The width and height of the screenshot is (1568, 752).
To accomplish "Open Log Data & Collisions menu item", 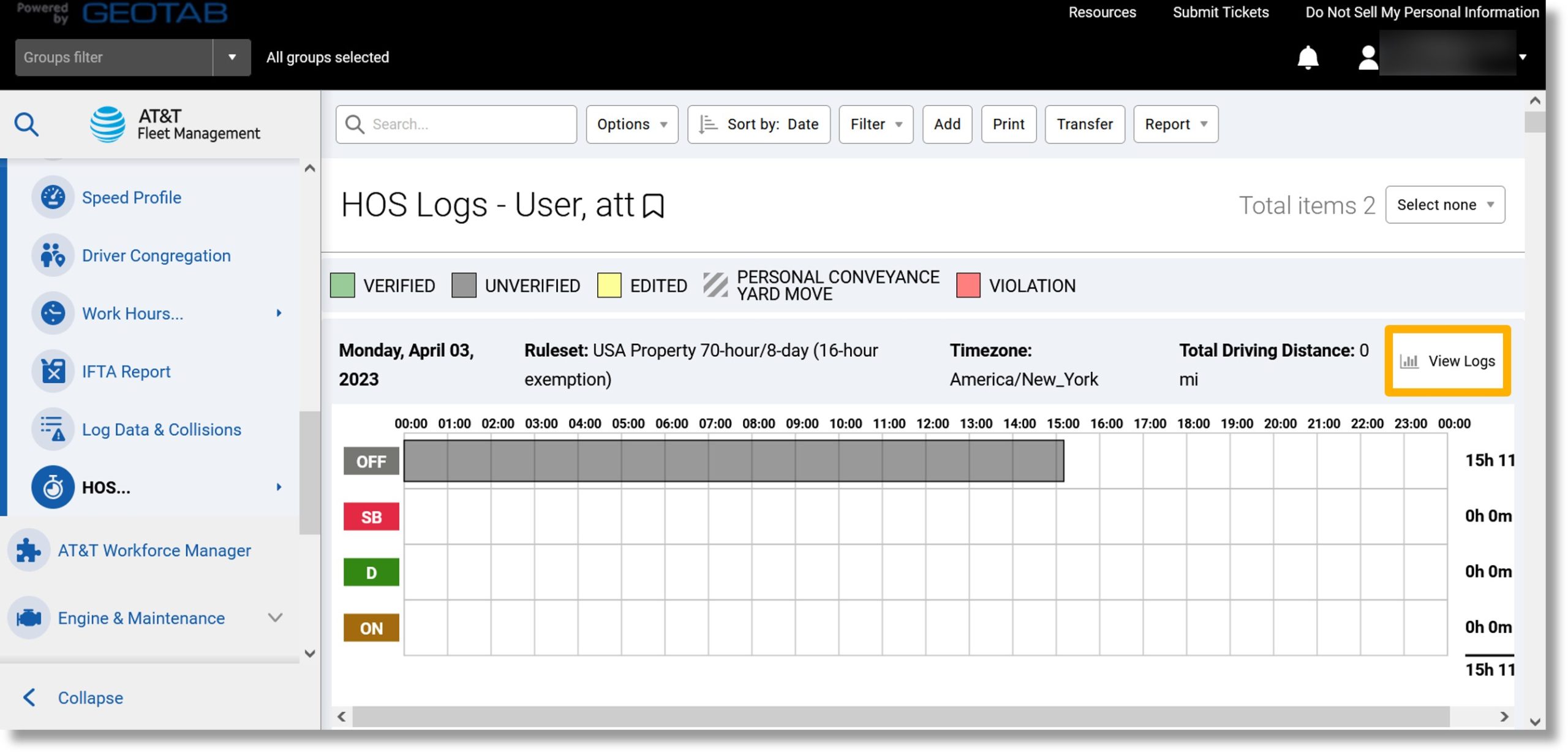I will pyautogui.click(x=162, y=429).
